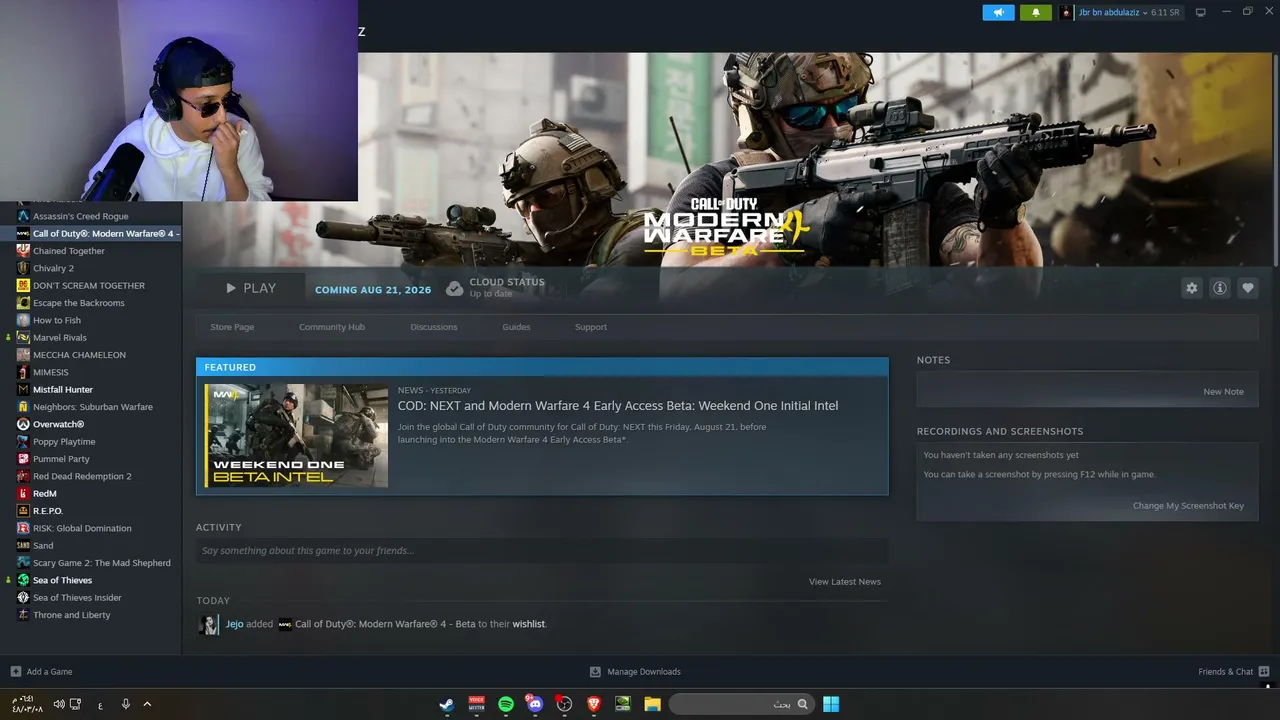Open Spotify from the taskbar
1280x720 pixels.
[x=506, y=704]
